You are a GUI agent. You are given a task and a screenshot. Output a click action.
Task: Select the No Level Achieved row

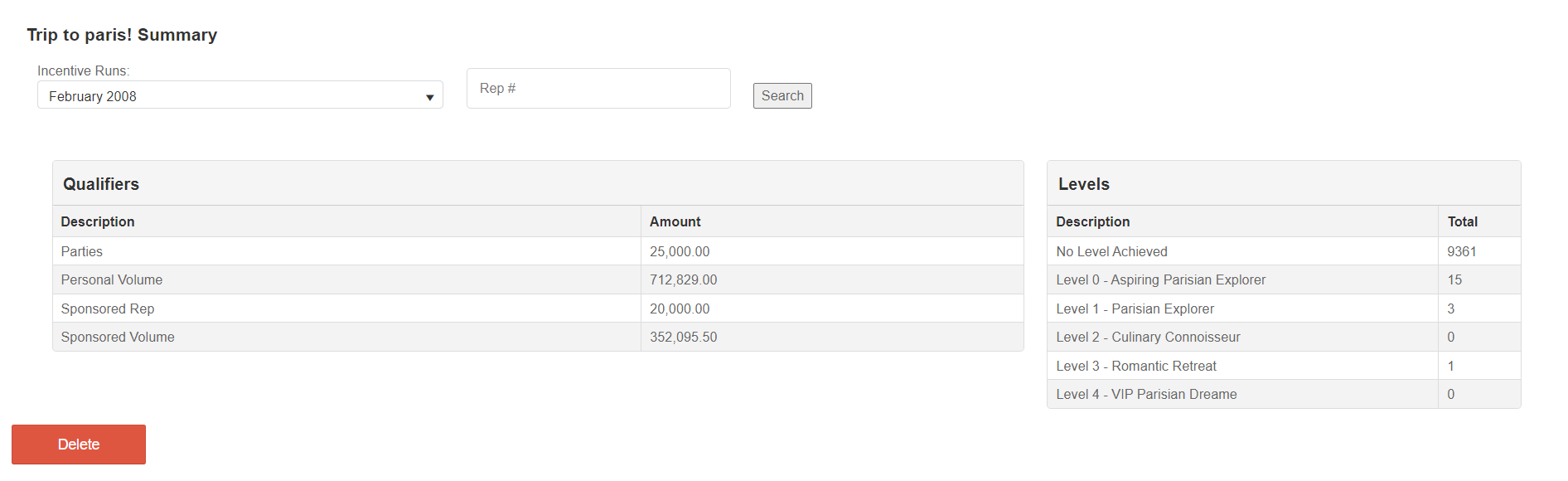[x=1111, y=251]
